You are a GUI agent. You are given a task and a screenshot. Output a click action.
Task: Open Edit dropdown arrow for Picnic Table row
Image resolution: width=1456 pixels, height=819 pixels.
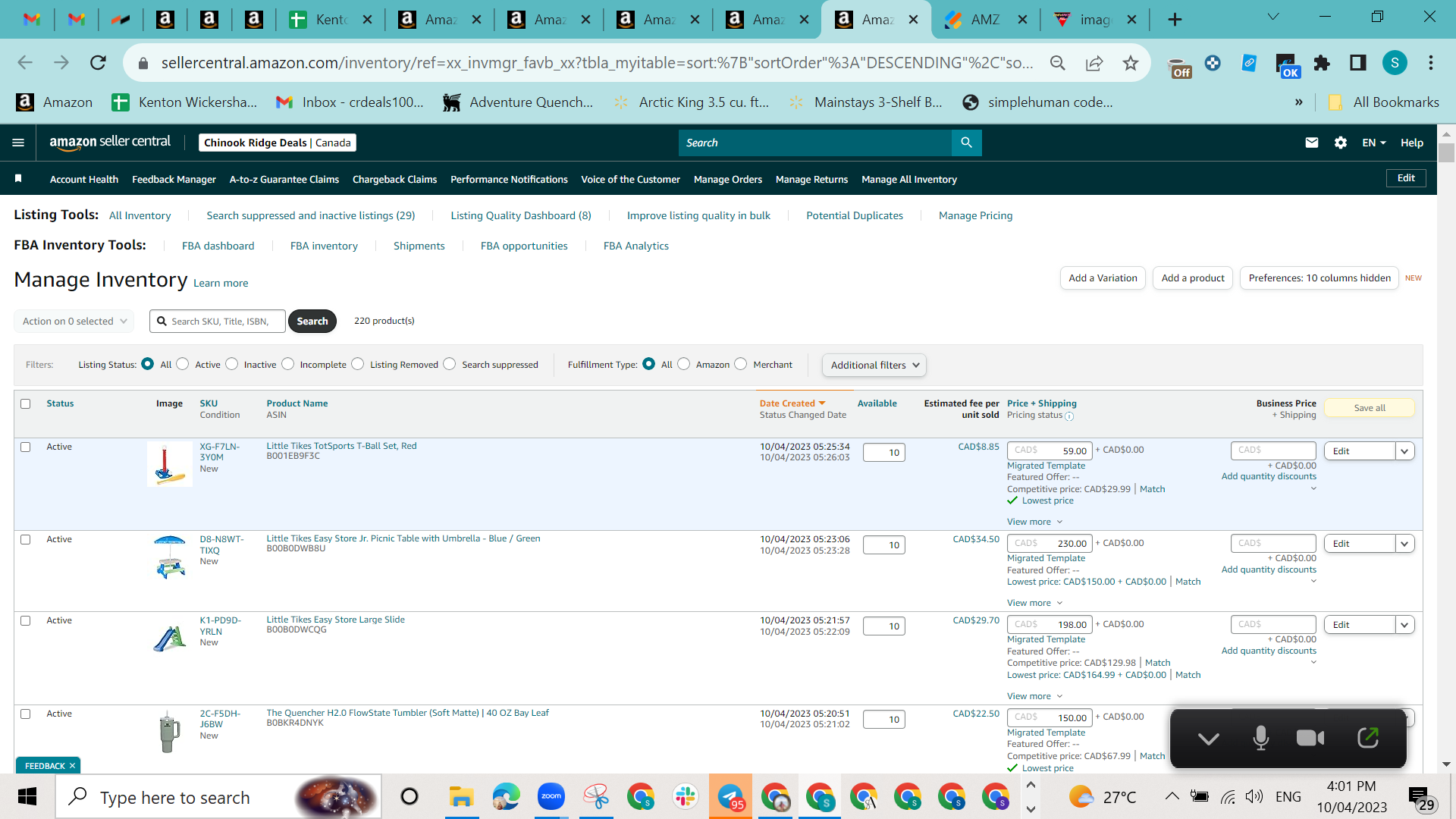pyautogui.click(x=1404, y=544)
